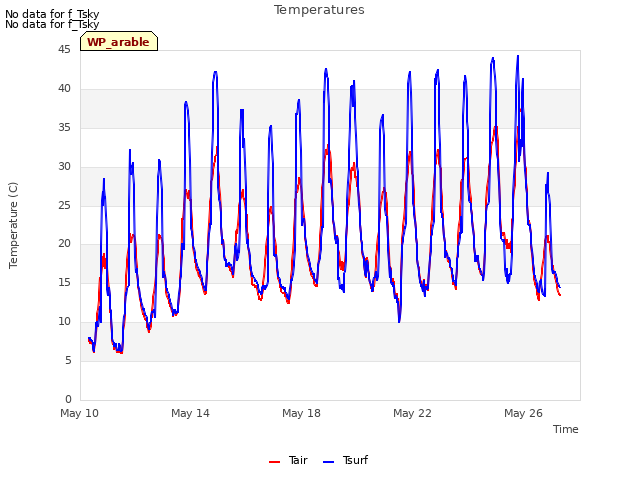Viewport: 640px width, 480px height.
Task: Select the WP_arable annotation label
Action: tap(118, 42)
